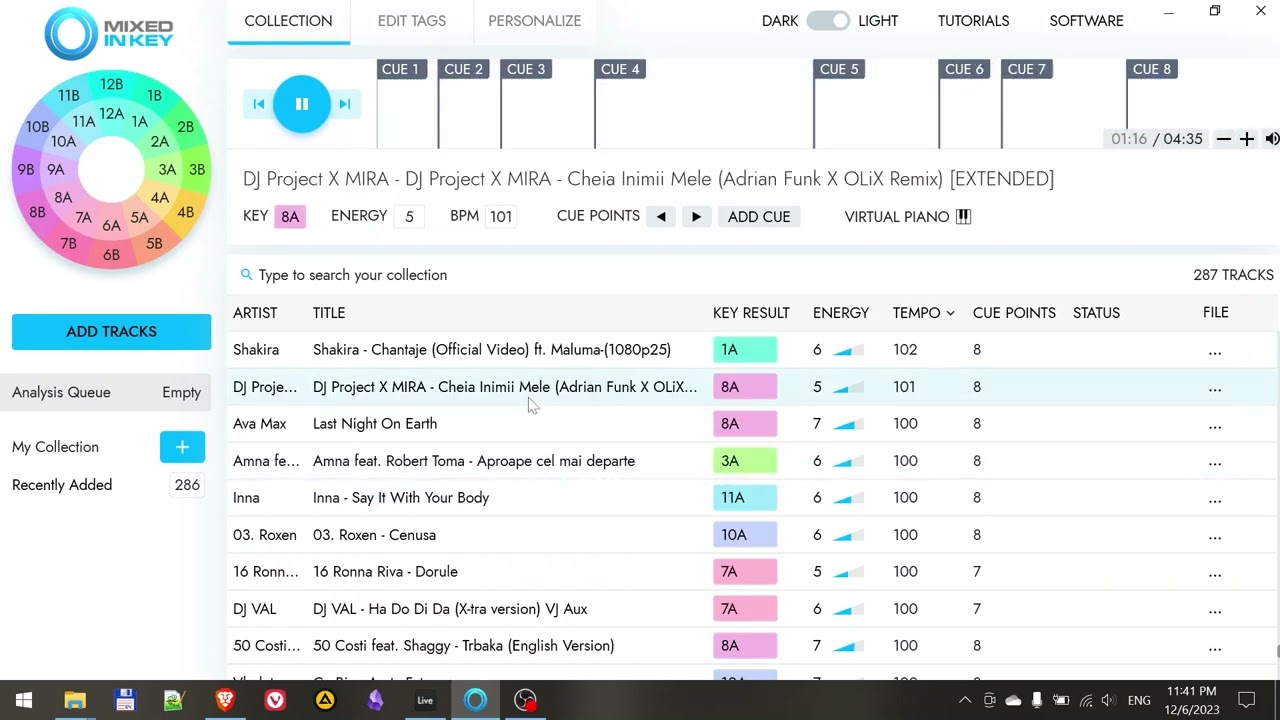
Task: Sort by the Title column header
Action: pos(329,313)
